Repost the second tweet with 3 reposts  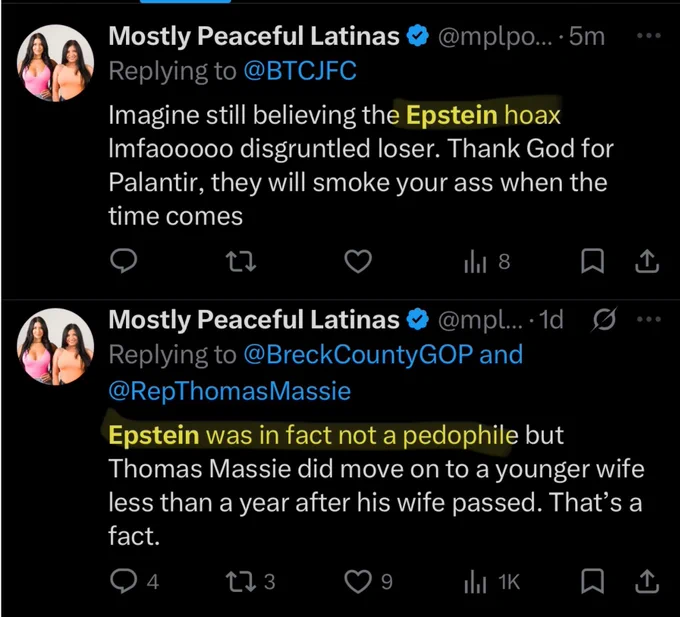click(x=251, y=581)
